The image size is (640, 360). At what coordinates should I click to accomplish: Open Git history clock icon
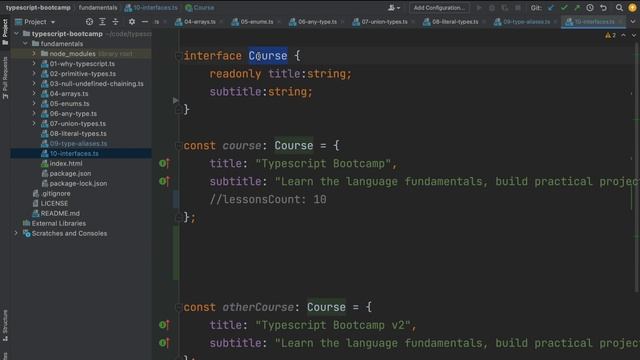pyautogui.click(x=590, y=8)
